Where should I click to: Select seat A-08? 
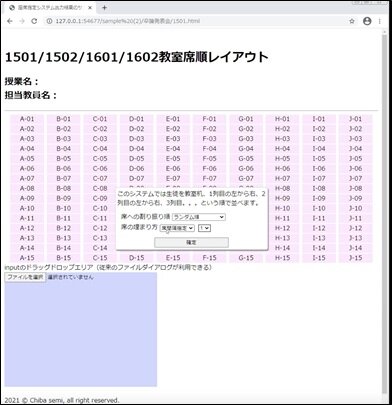[27, 188]
